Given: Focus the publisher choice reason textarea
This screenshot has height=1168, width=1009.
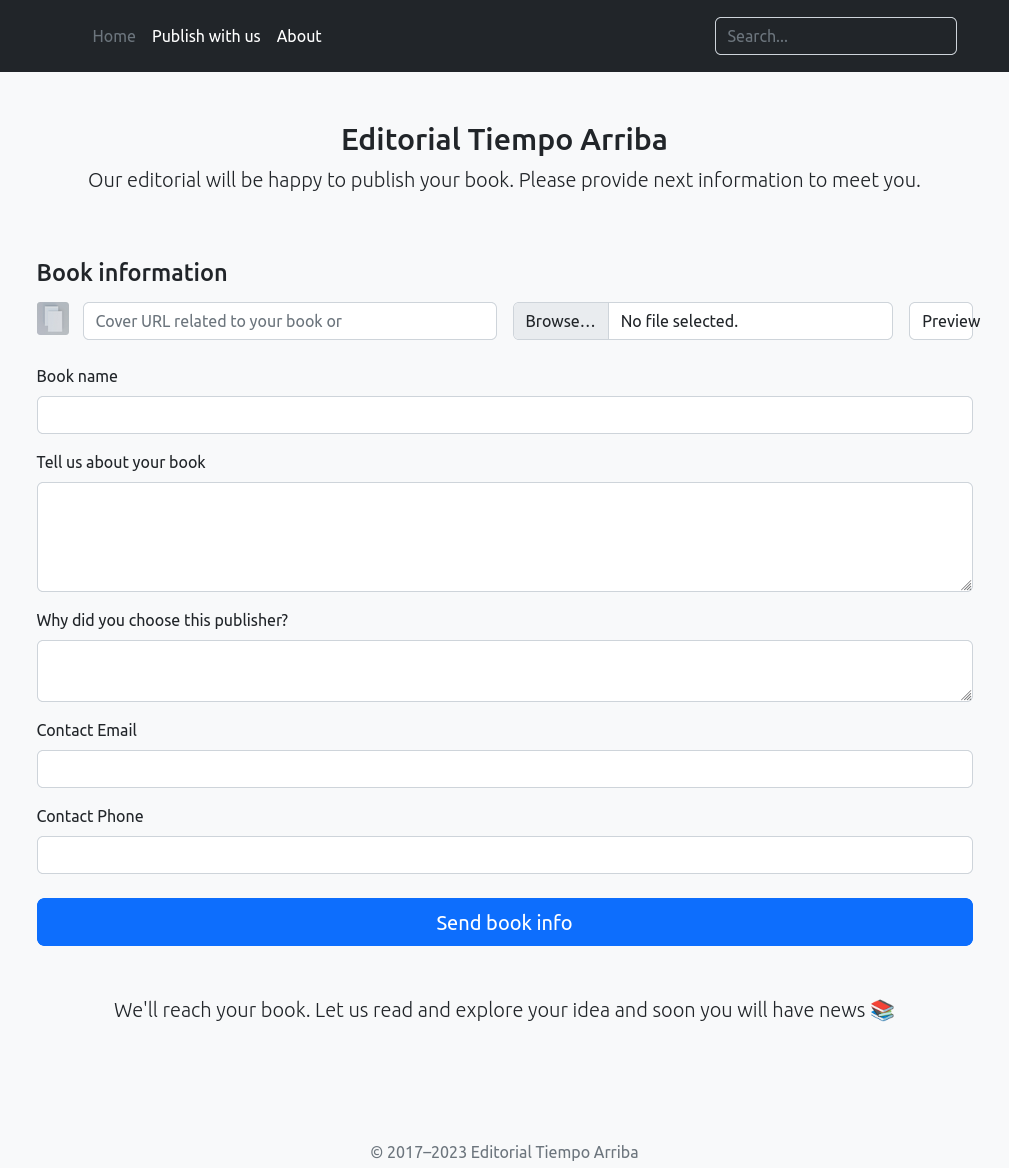Looking at the screenshot, I should (504, 670).
